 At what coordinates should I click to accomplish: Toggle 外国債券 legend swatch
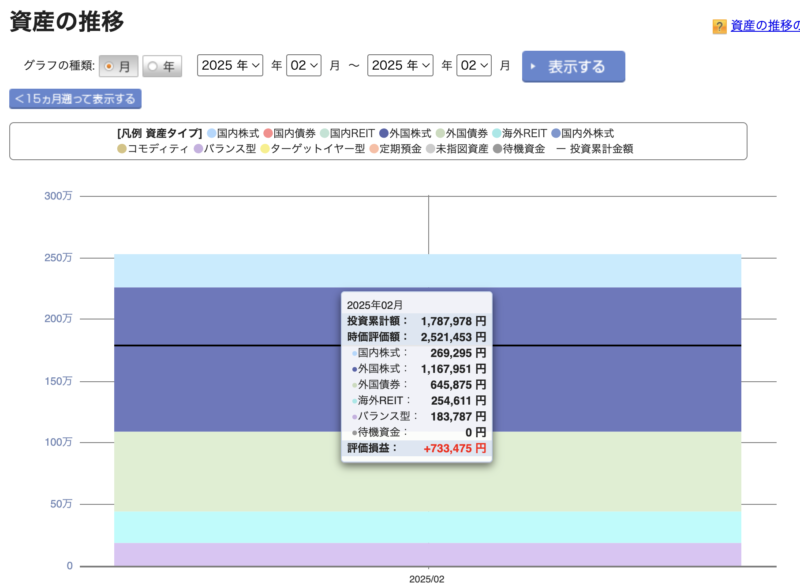[440, 134]
